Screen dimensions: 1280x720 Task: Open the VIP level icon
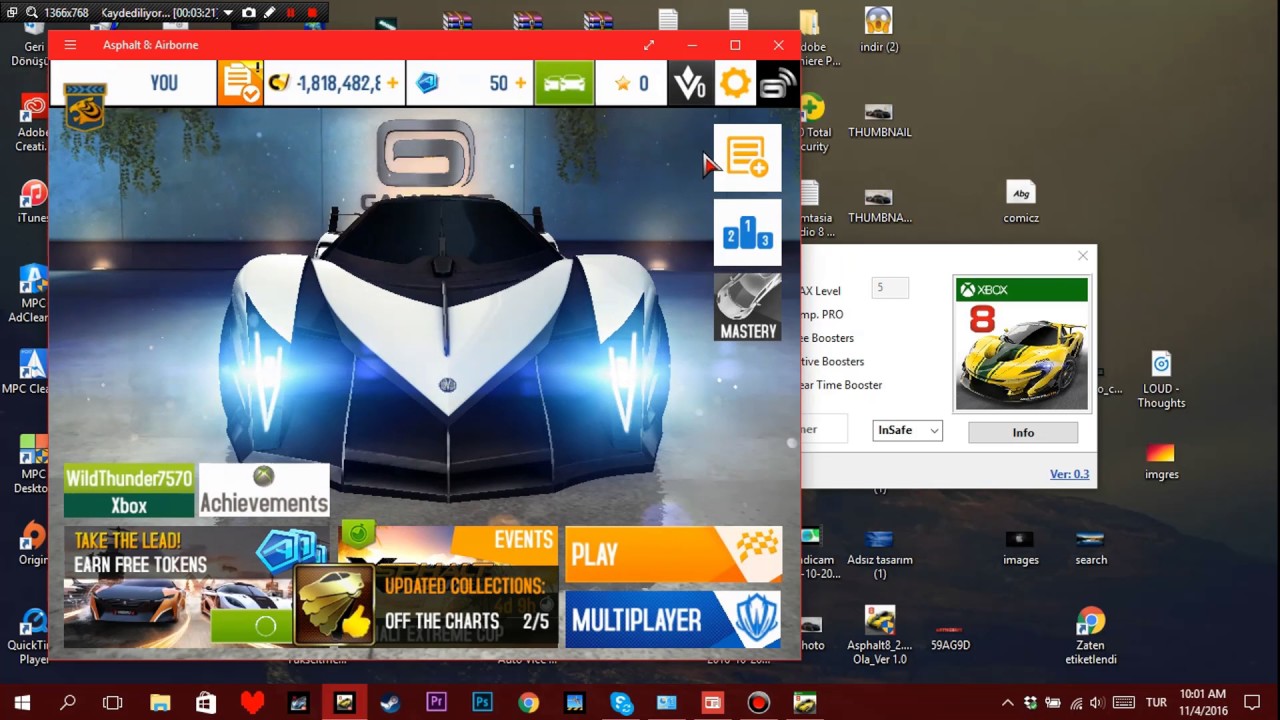tap(689, 83)
